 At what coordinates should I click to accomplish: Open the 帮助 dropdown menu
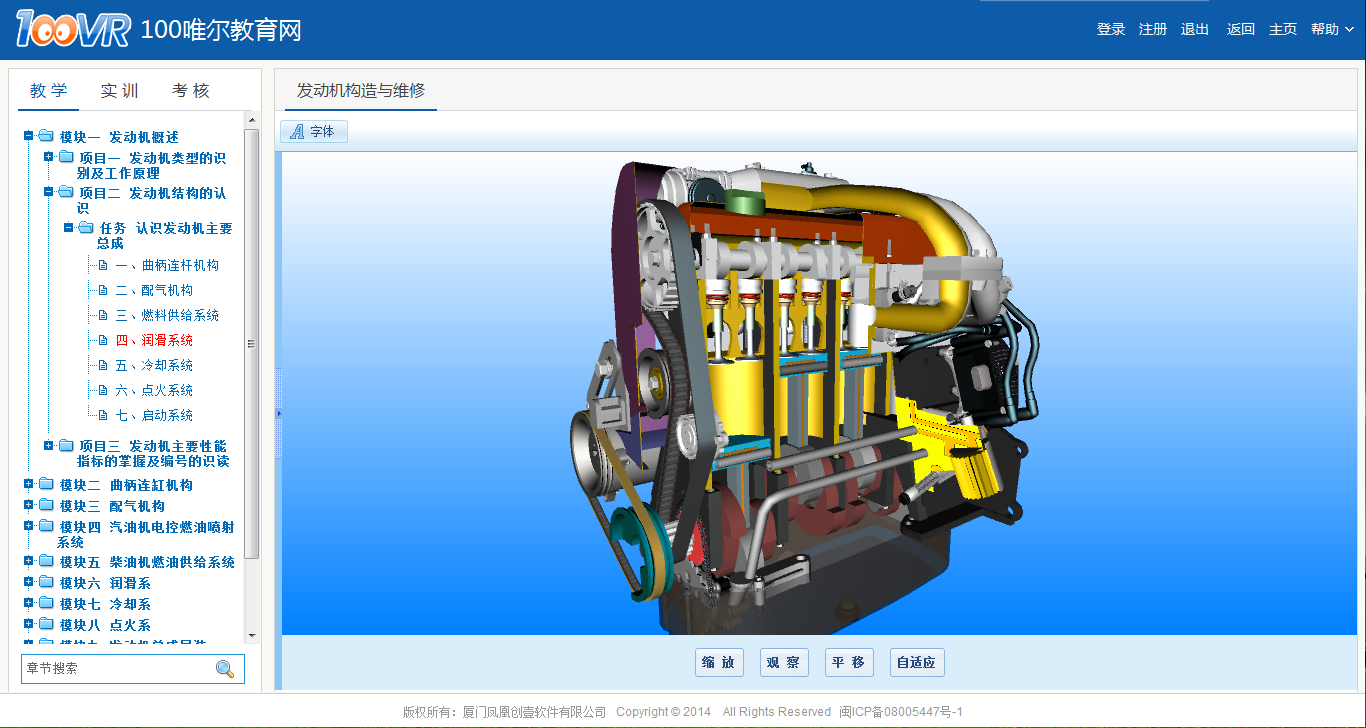point(1332,30)
